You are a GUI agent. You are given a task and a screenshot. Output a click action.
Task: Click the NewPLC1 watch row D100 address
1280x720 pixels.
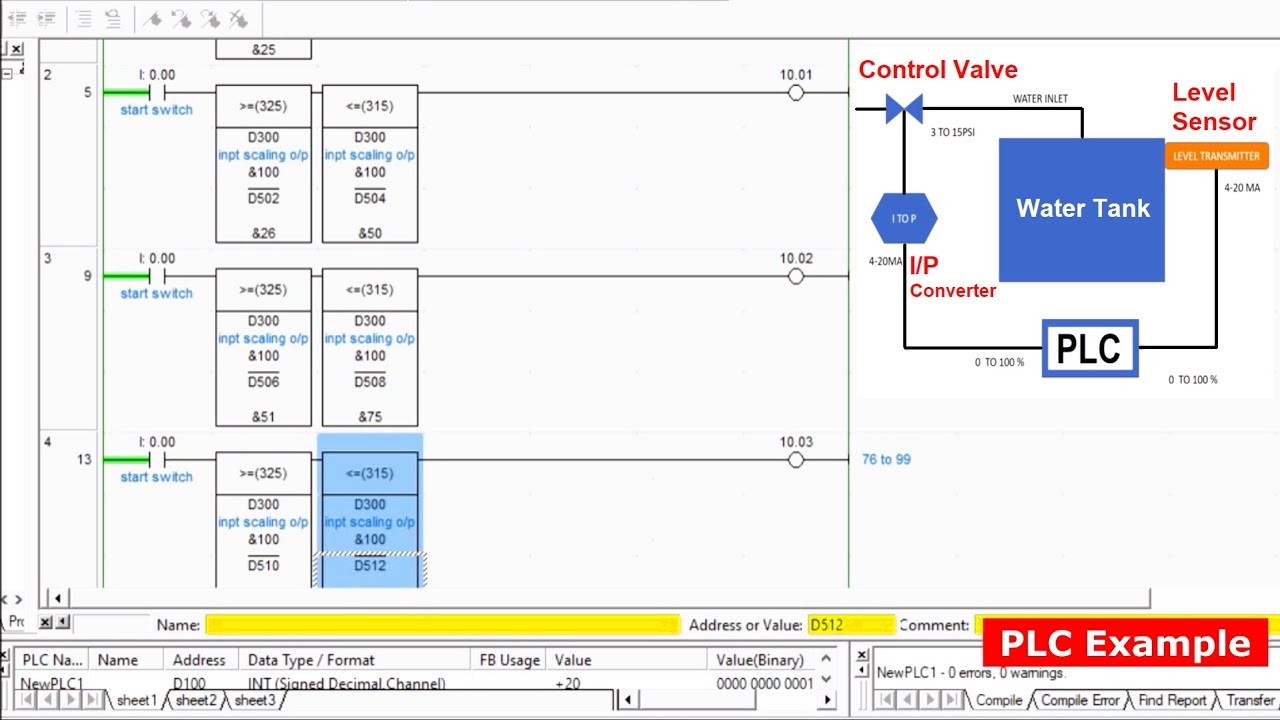(x=189, y=684)
